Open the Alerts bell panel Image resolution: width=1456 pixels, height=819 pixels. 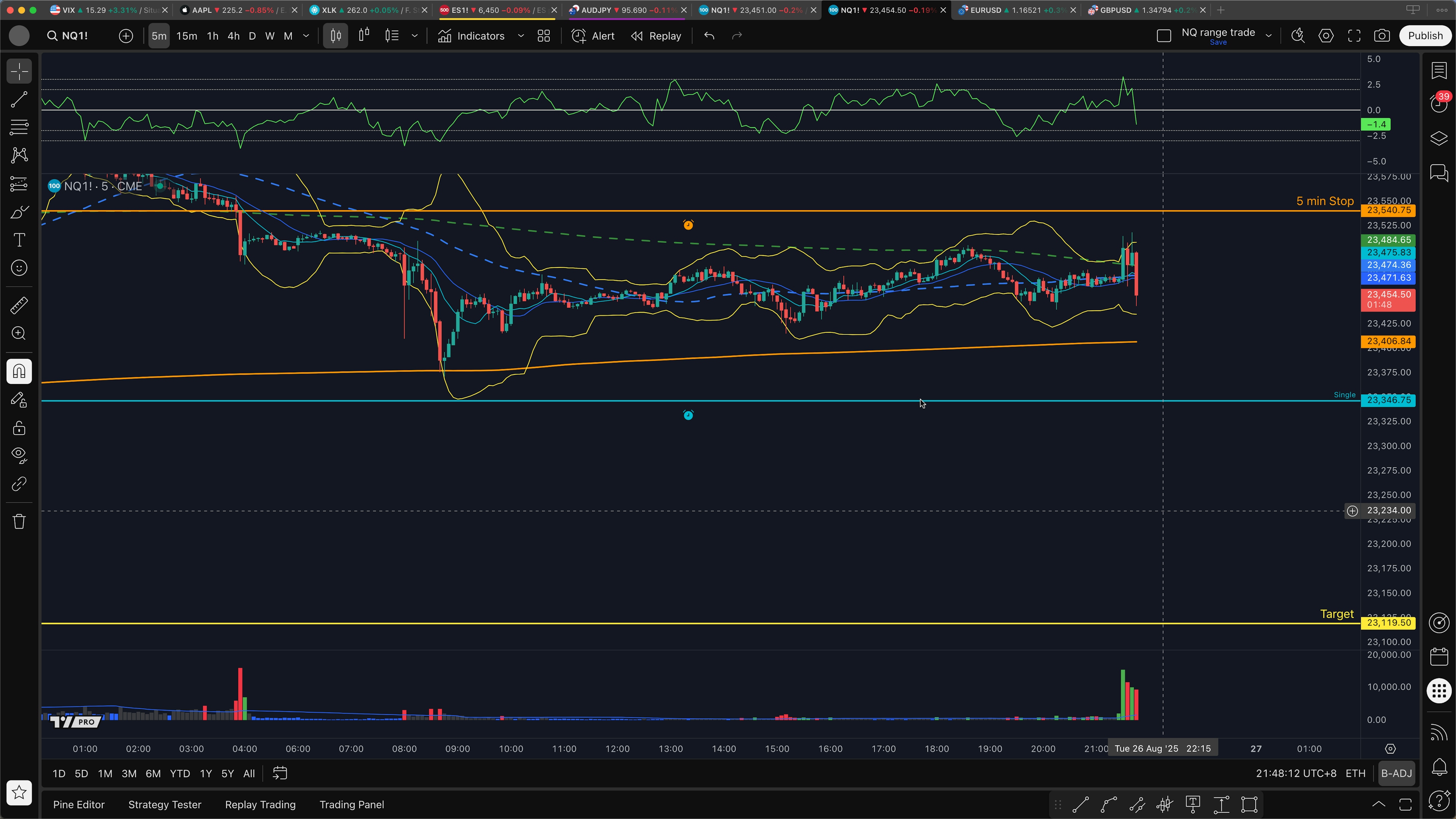click(x=1439, y=766)
